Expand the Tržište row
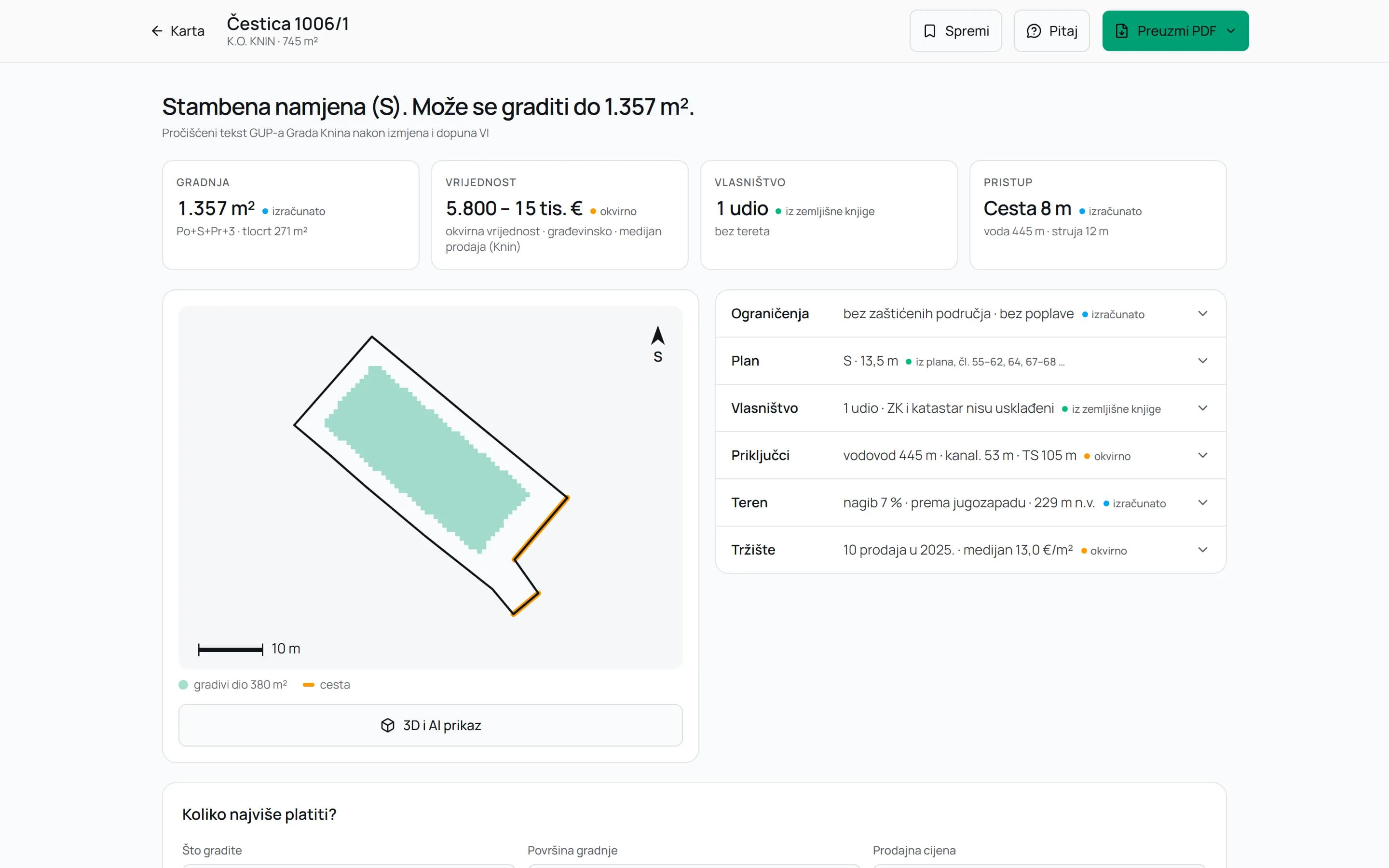This screenshot has height=868, width=1389. click(970, 549)
